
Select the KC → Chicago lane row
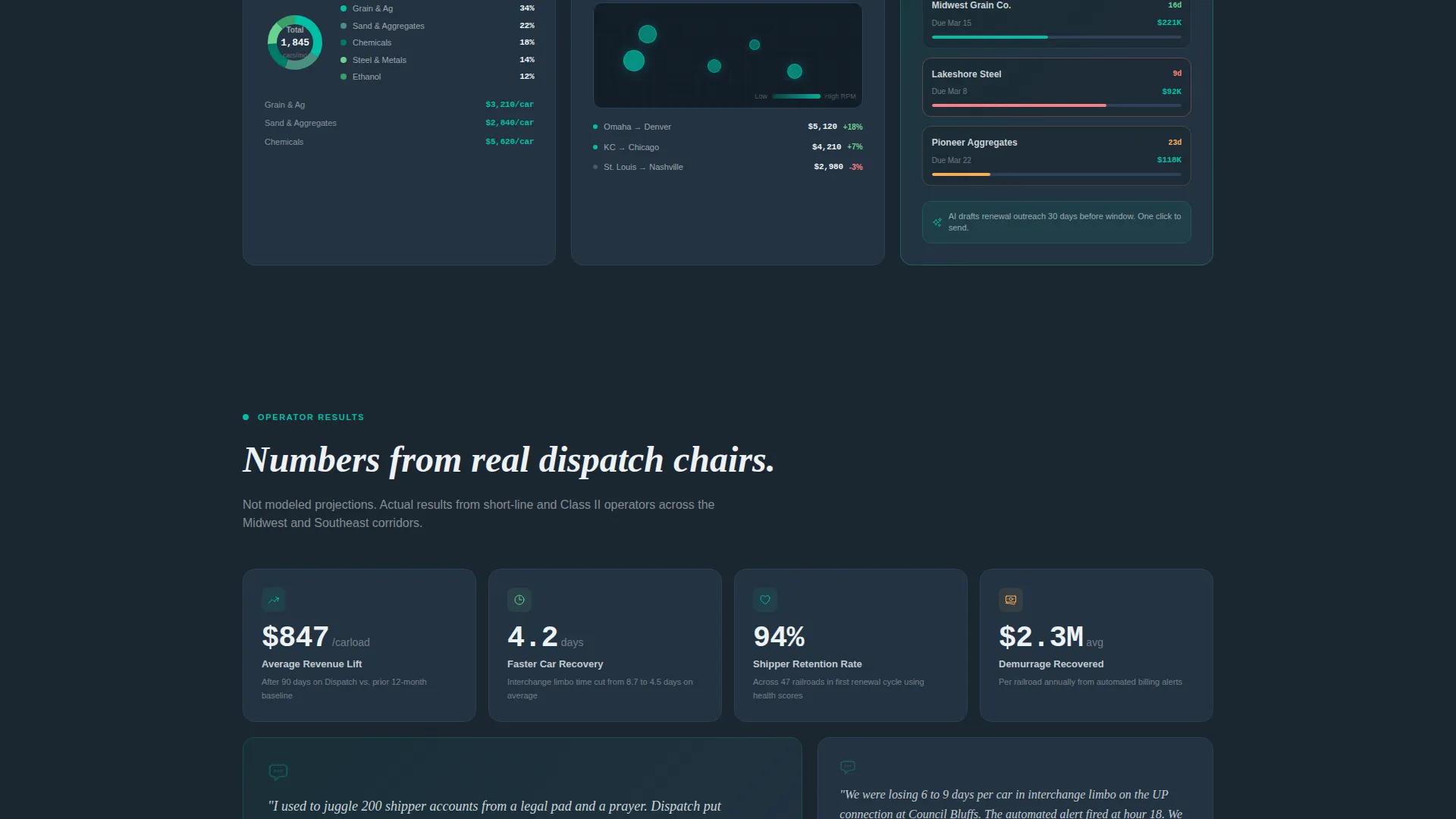[728, 147]
